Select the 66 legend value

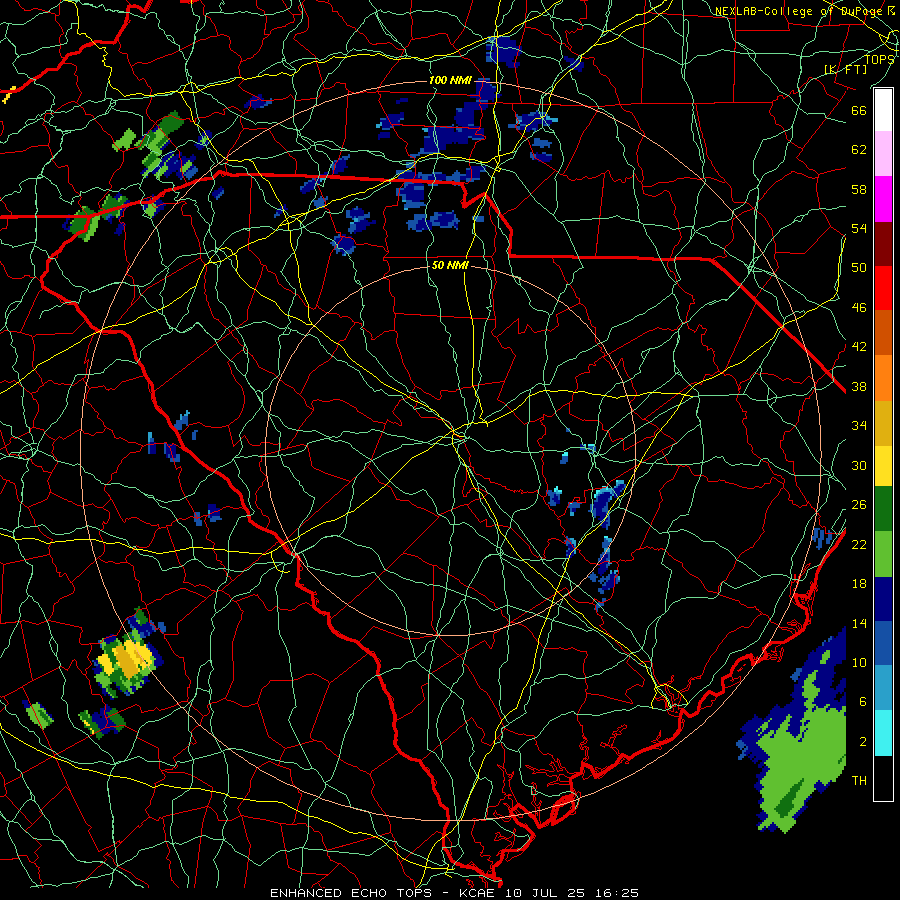[859, 110]
